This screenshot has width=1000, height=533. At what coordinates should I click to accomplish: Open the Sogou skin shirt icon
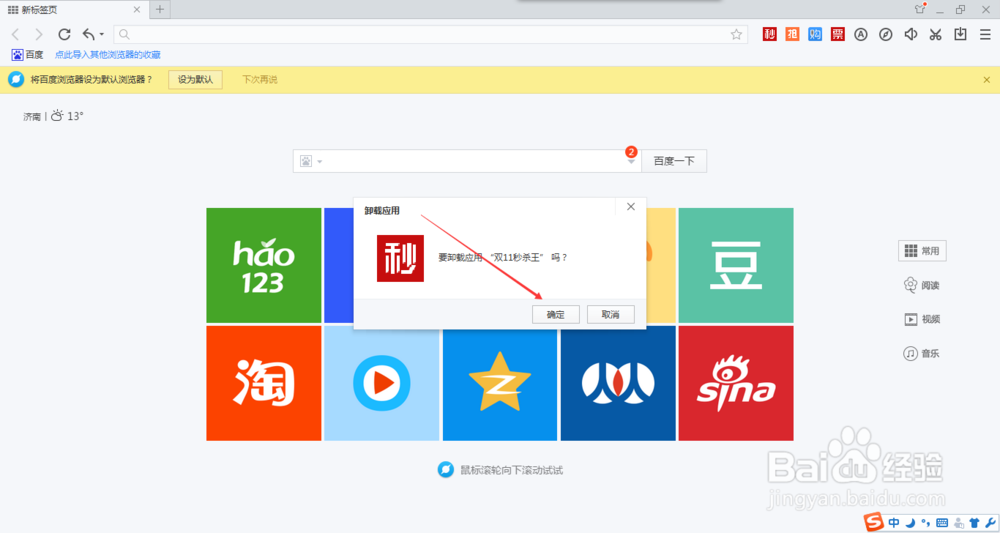tap(974, 523)
